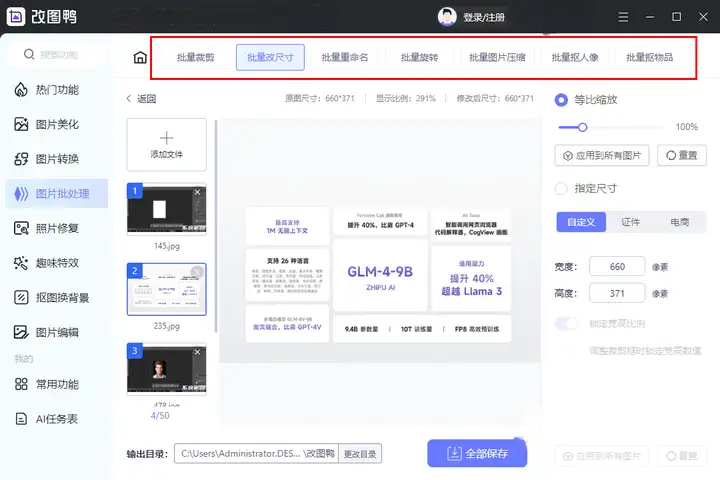Click 原图尺寸: 660*371 label
This screenshot has width=720, height=480.
click(320, 98)
